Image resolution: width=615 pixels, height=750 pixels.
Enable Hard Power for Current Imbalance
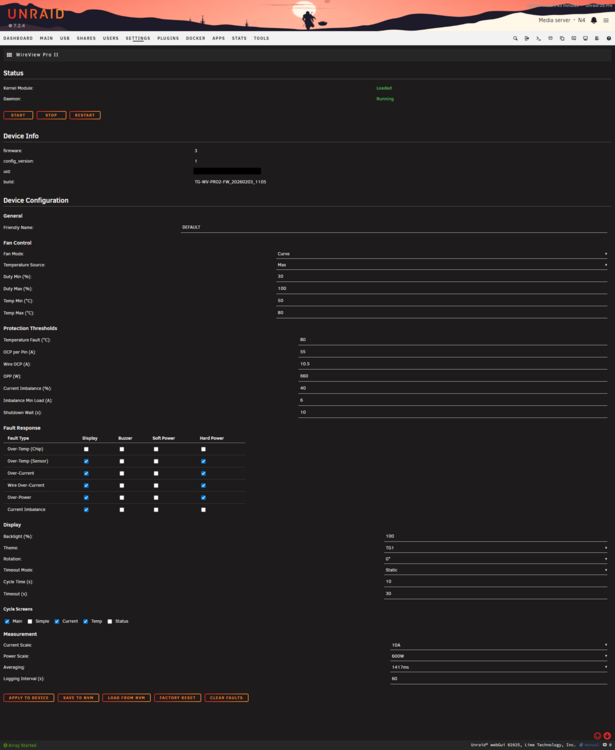coord(203,510)
